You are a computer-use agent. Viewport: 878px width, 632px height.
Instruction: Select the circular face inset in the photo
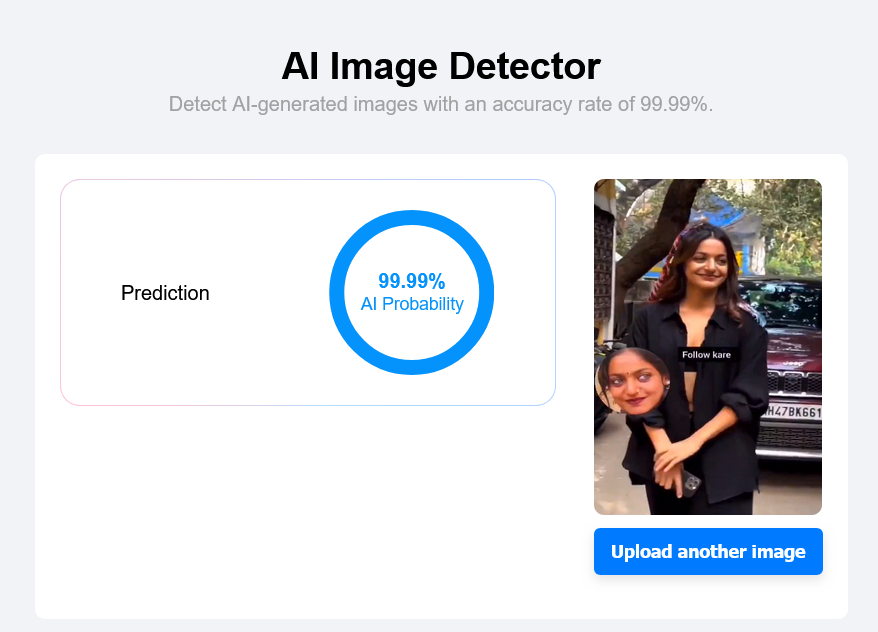(631, 381)
